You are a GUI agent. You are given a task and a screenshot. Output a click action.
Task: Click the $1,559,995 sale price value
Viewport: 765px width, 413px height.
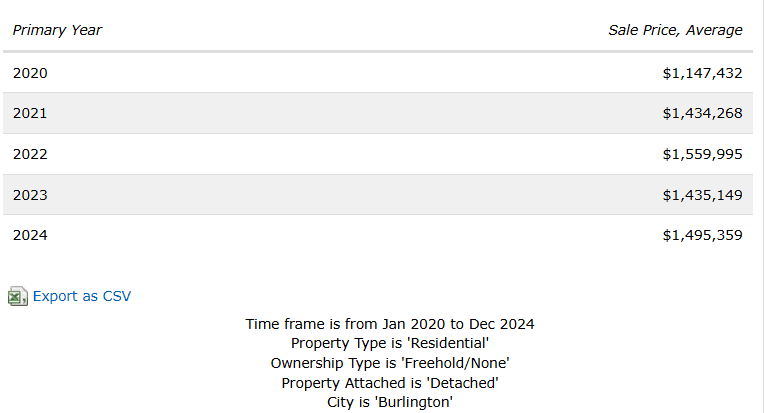coord(702,154)
